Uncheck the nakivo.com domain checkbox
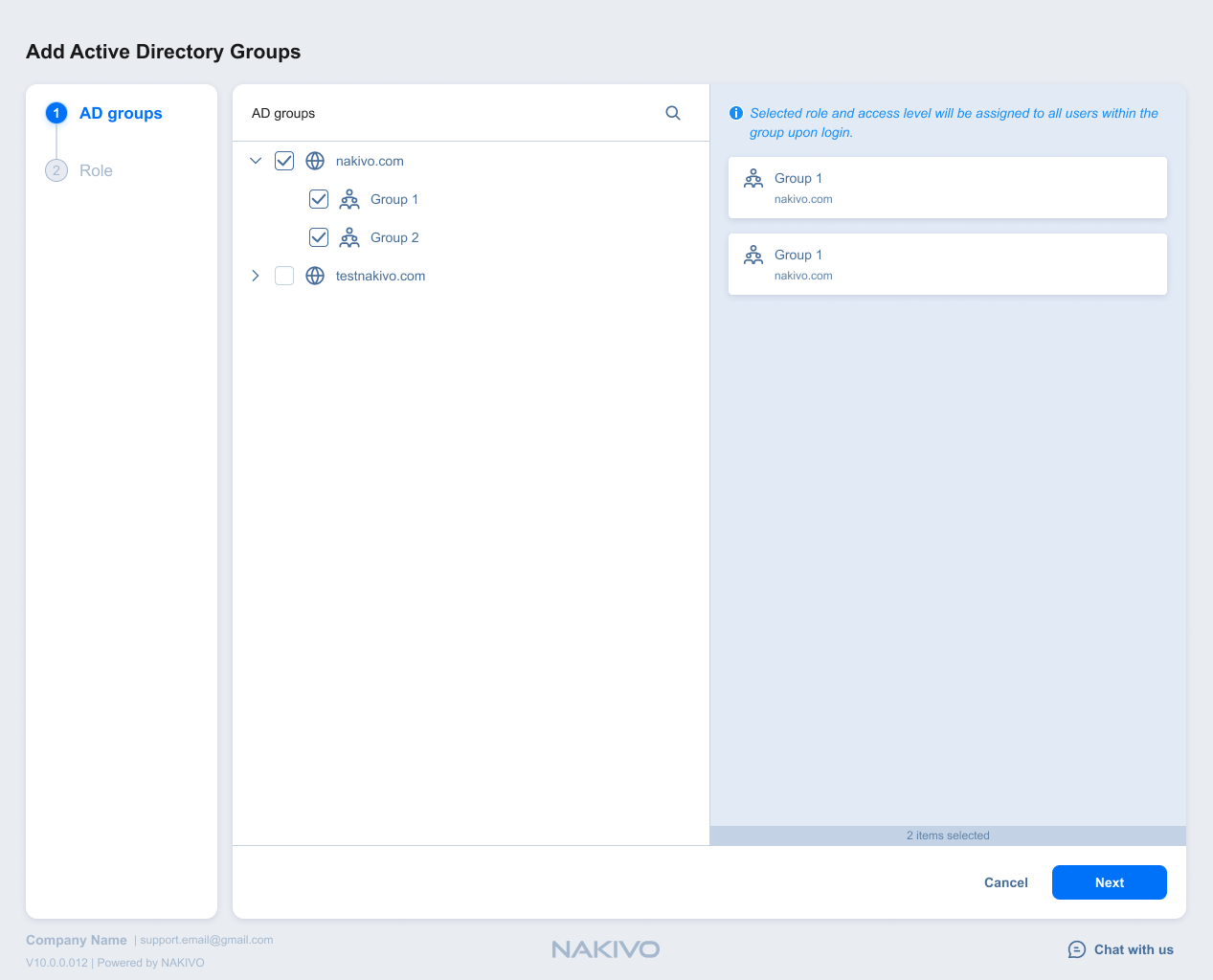1213x980 pixels. 284,160
